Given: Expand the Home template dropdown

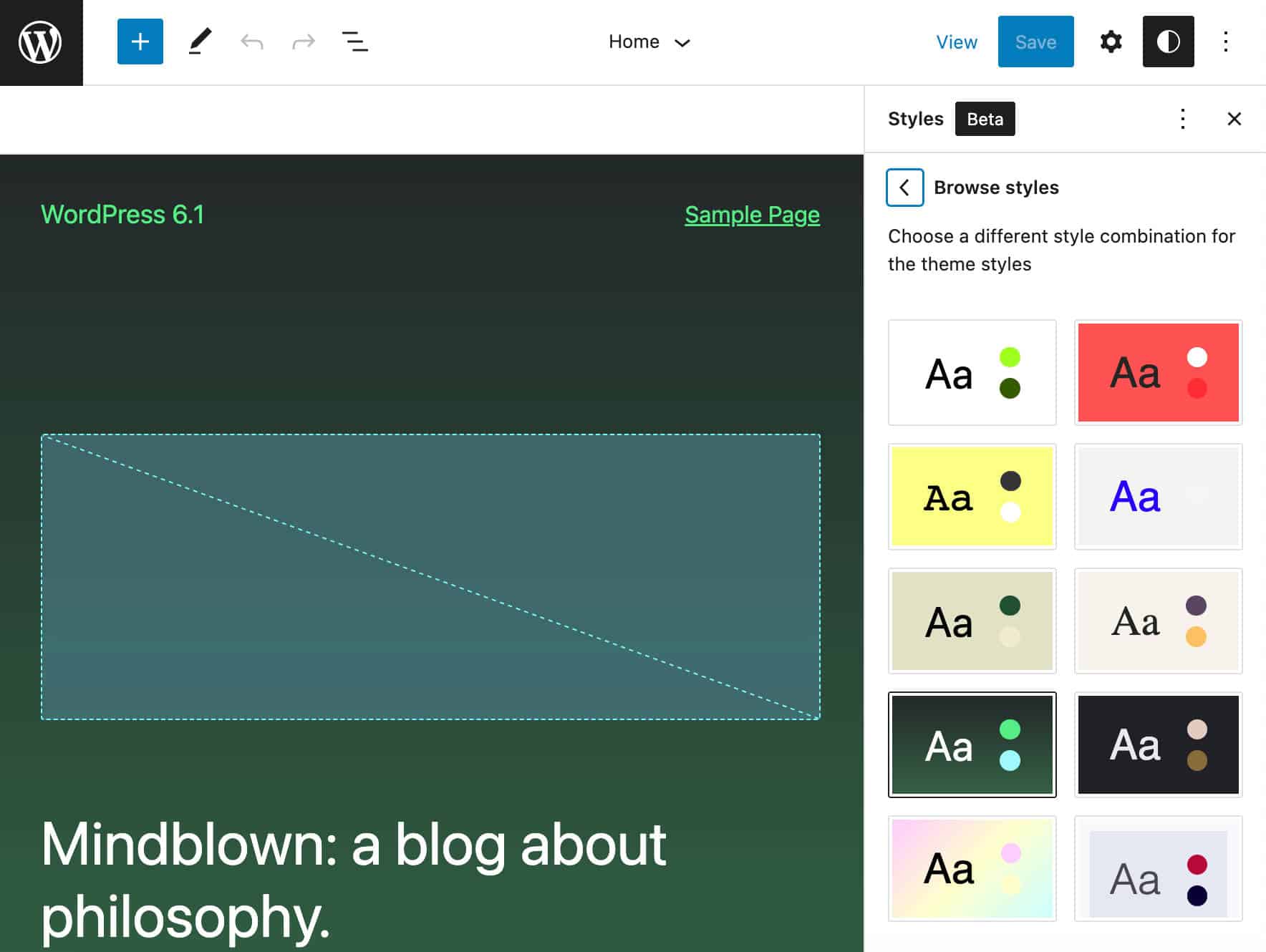Looking at the screenshot, I should (x=649, y=42).
